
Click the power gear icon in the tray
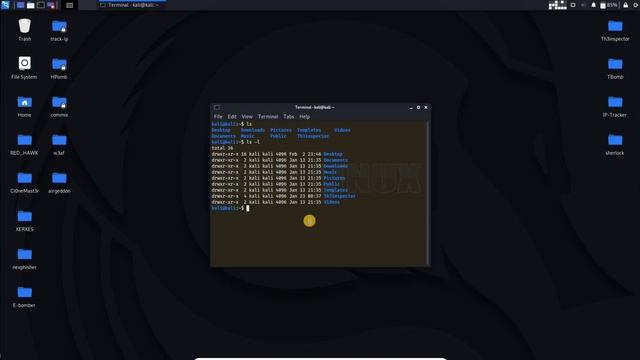tap(636, 5)
